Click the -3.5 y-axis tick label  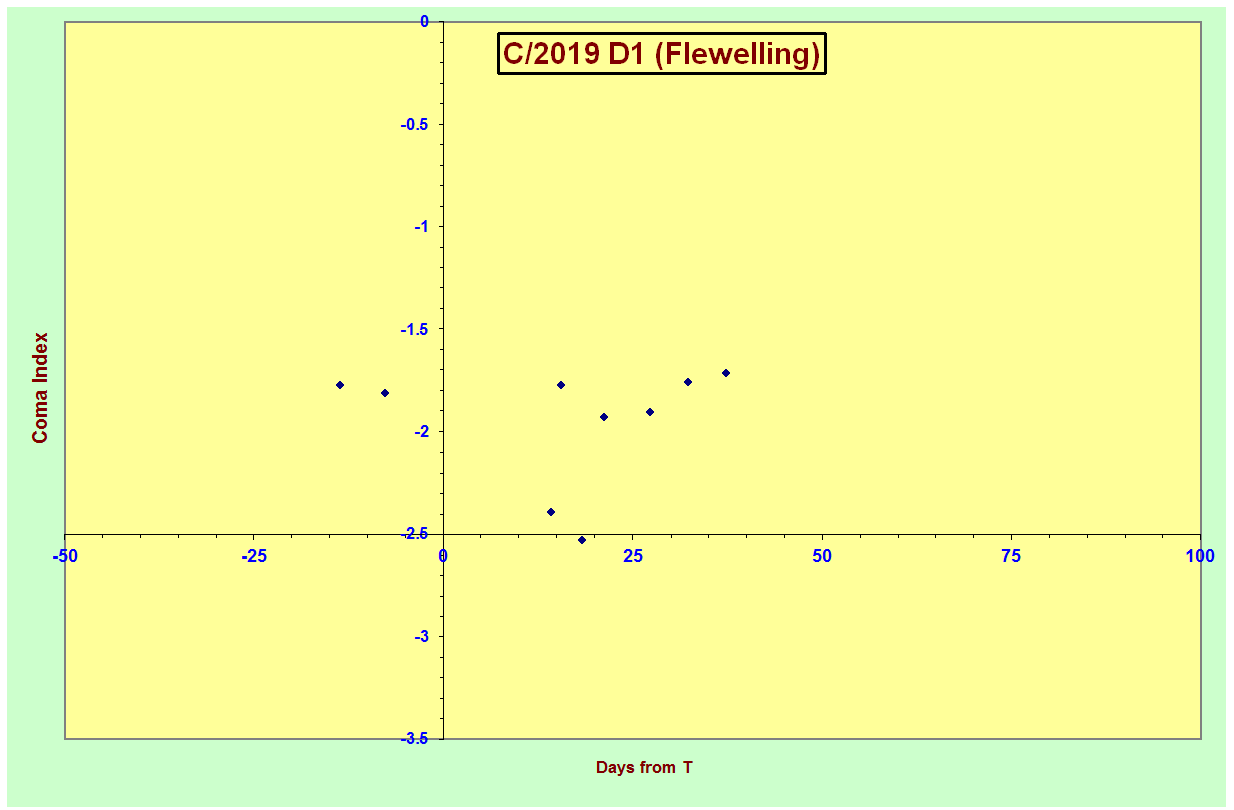pyautogui.click(x=414, y=739)
